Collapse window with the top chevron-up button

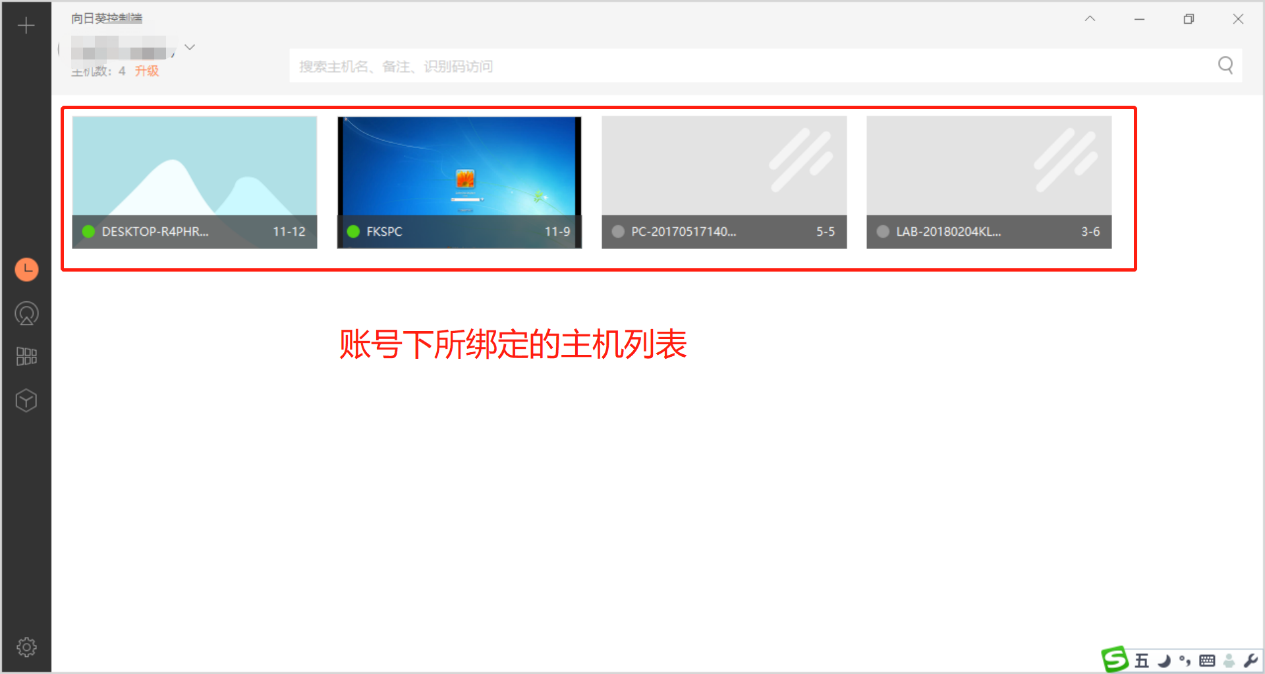1090,19
